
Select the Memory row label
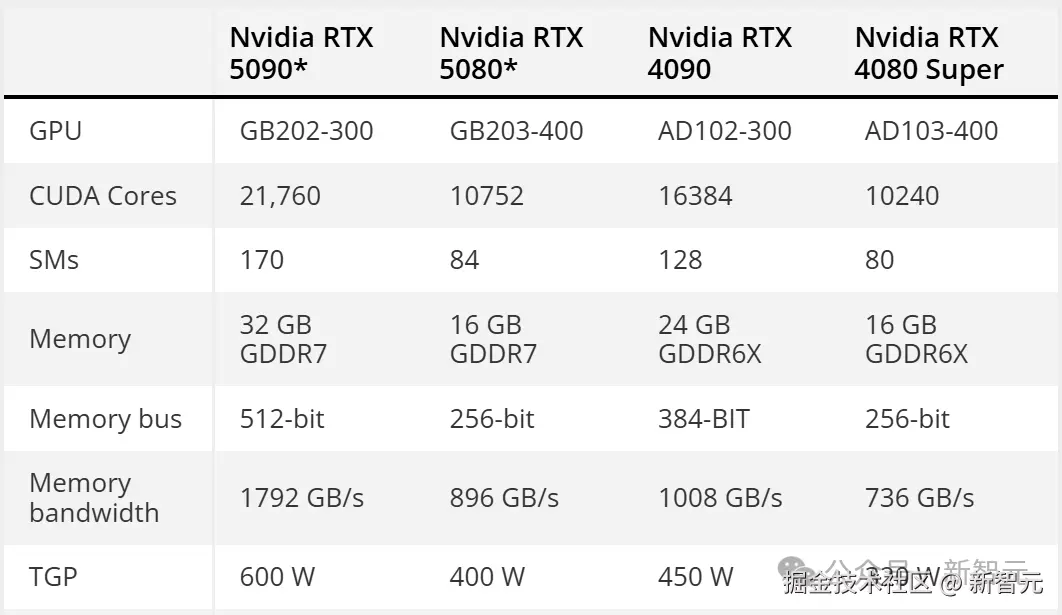(x=80, y=339)
